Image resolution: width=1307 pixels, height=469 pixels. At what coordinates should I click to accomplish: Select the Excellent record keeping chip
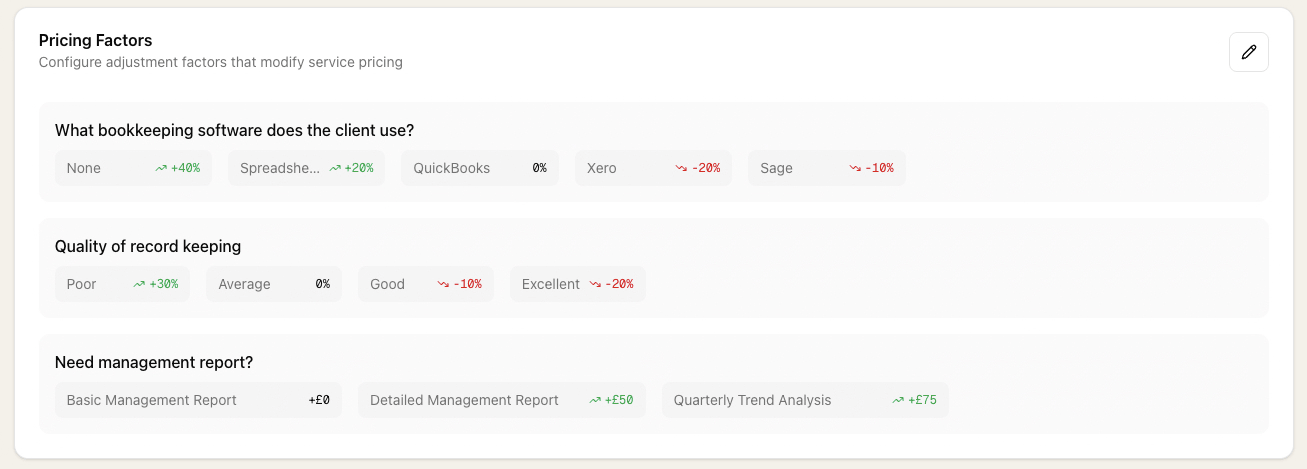[578, 284]
